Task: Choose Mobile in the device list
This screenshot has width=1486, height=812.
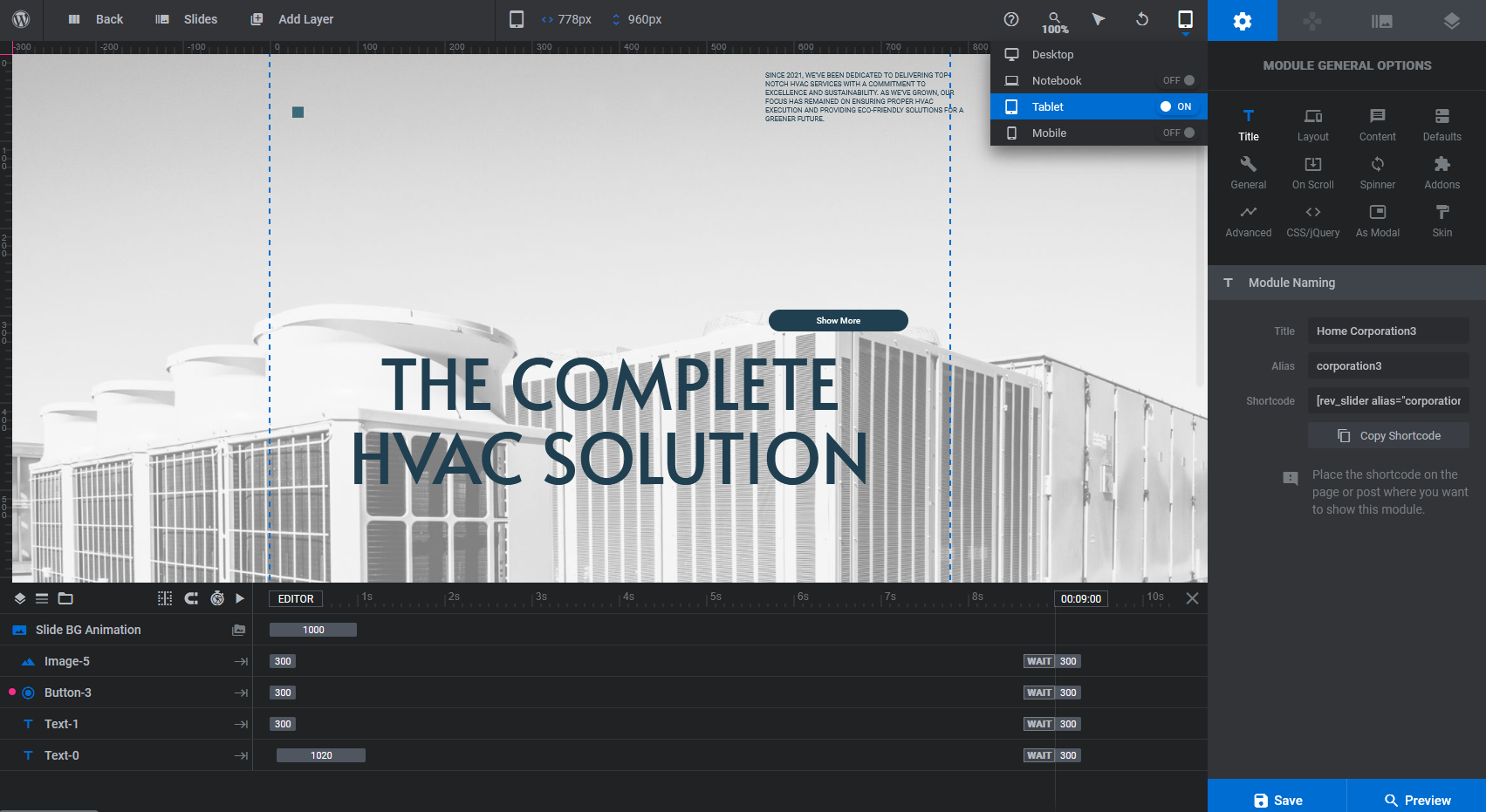Action: click(1099, 133)
